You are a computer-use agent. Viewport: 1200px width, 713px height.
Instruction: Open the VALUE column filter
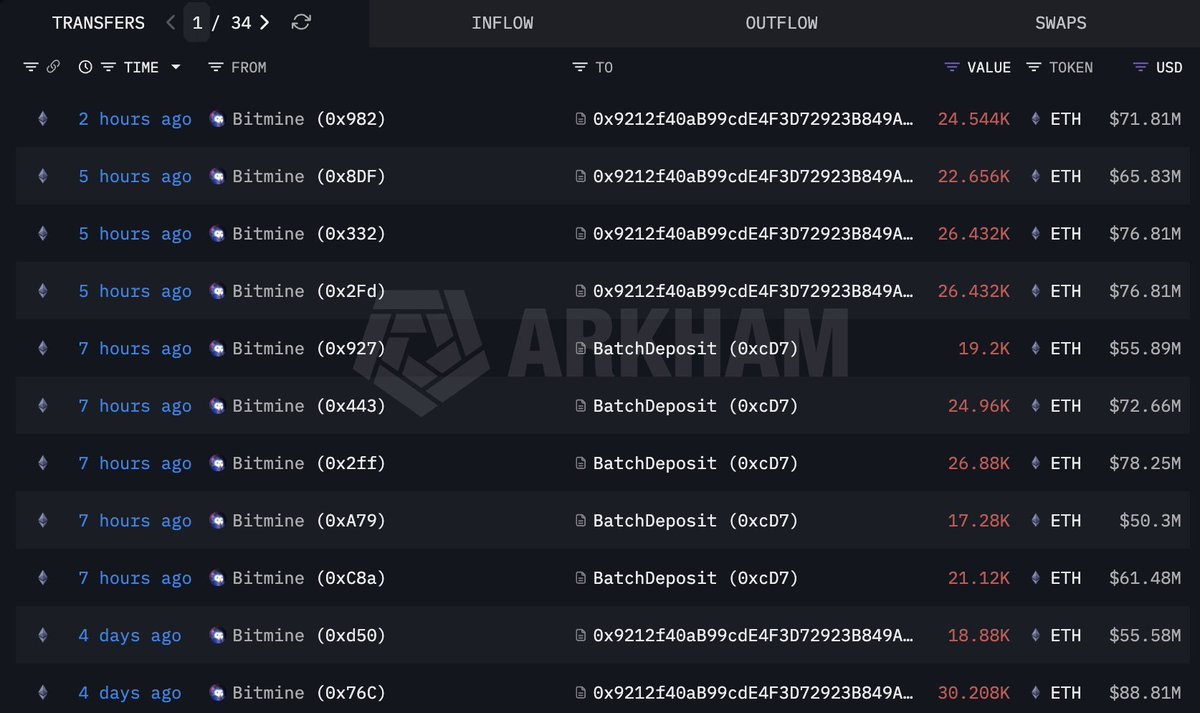[950, 67]
